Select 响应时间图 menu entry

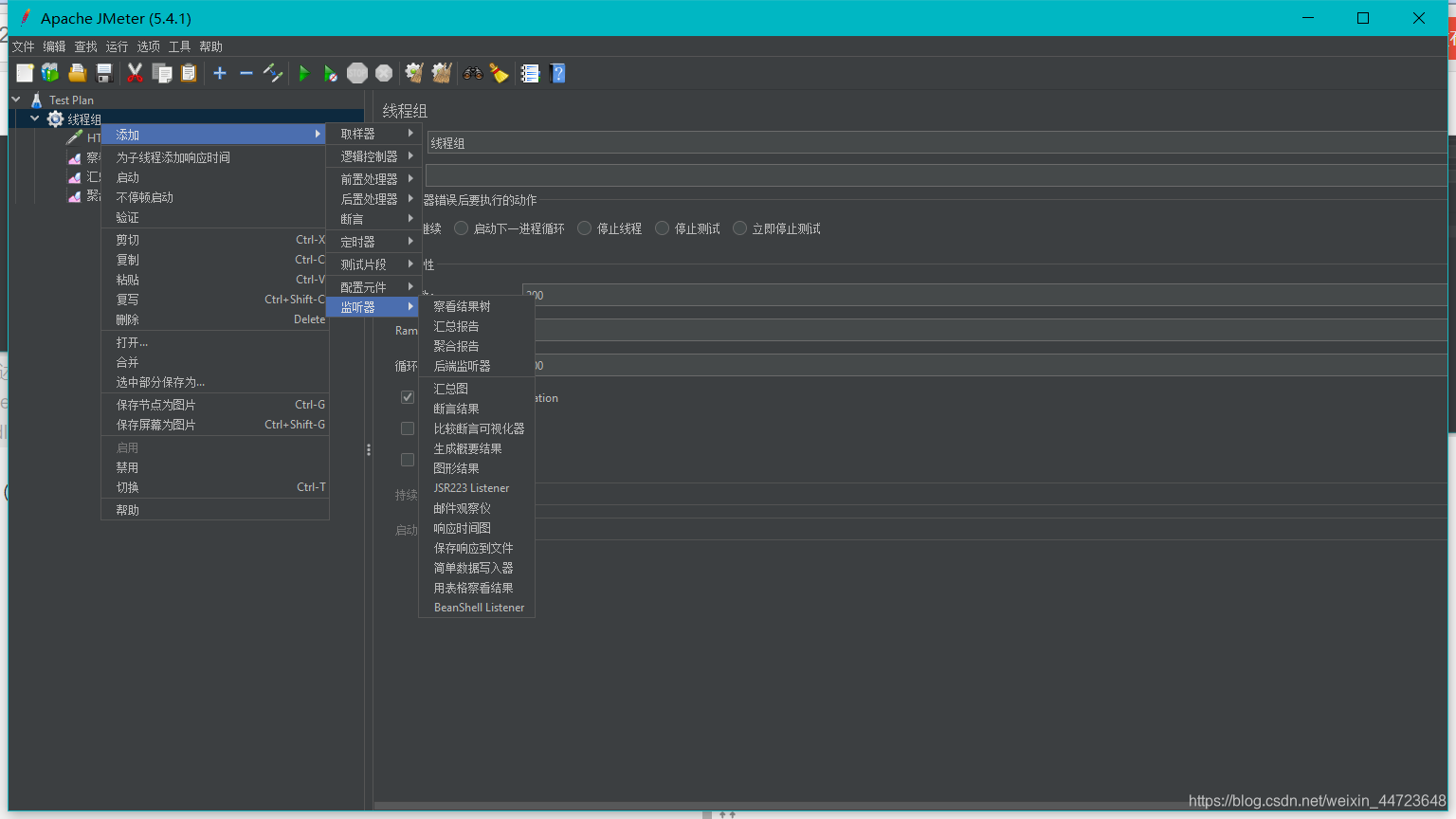tap(477, 528)
